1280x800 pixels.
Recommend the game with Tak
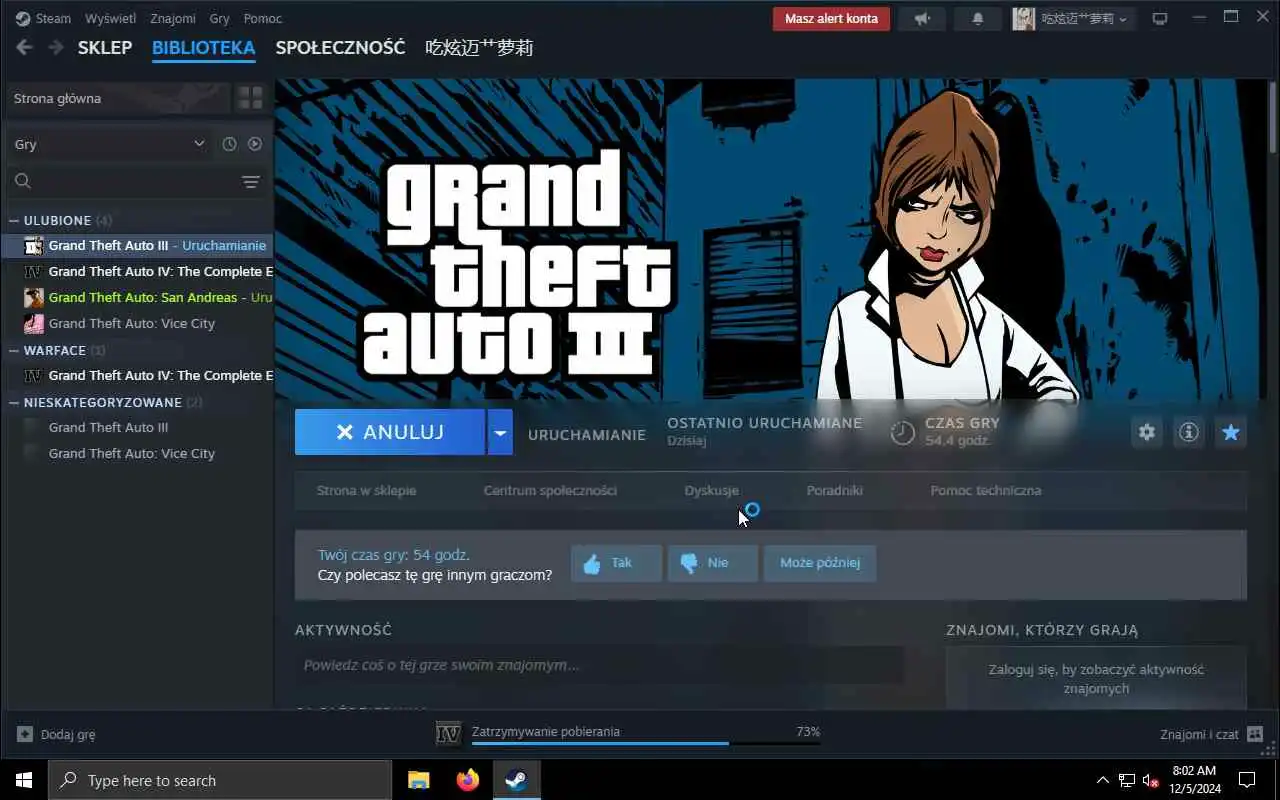[x=616, y=563]
